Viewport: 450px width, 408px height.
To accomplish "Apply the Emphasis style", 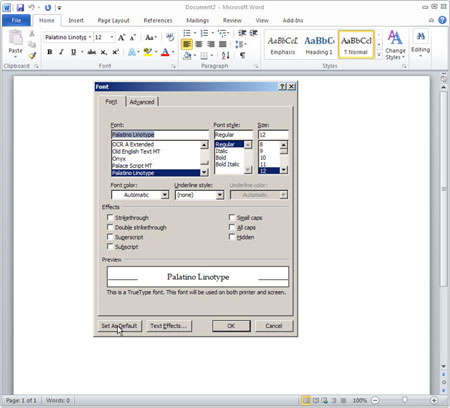I will tap(283, 45).
